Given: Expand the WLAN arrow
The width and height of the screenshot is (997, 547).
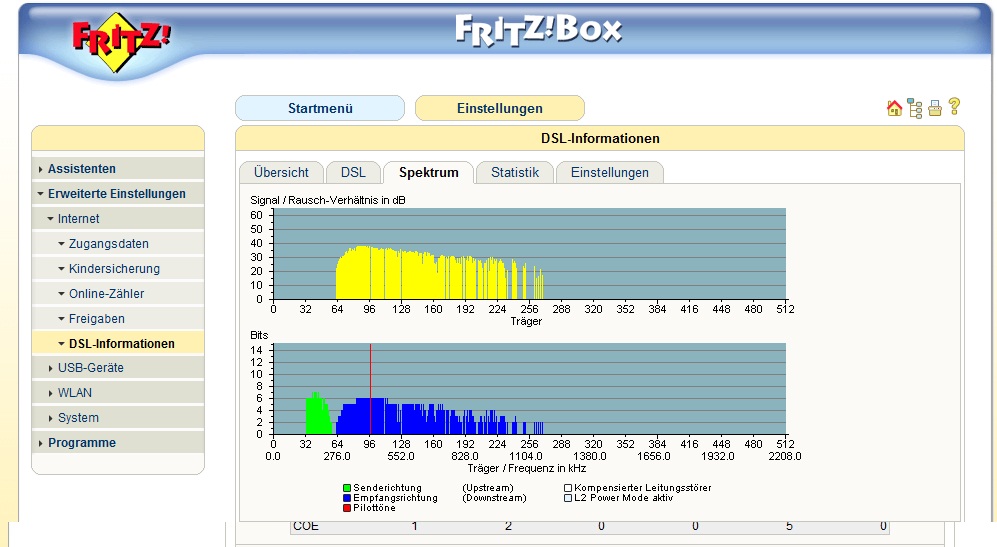Looking at the screenshot, I should tap(50, 393).
